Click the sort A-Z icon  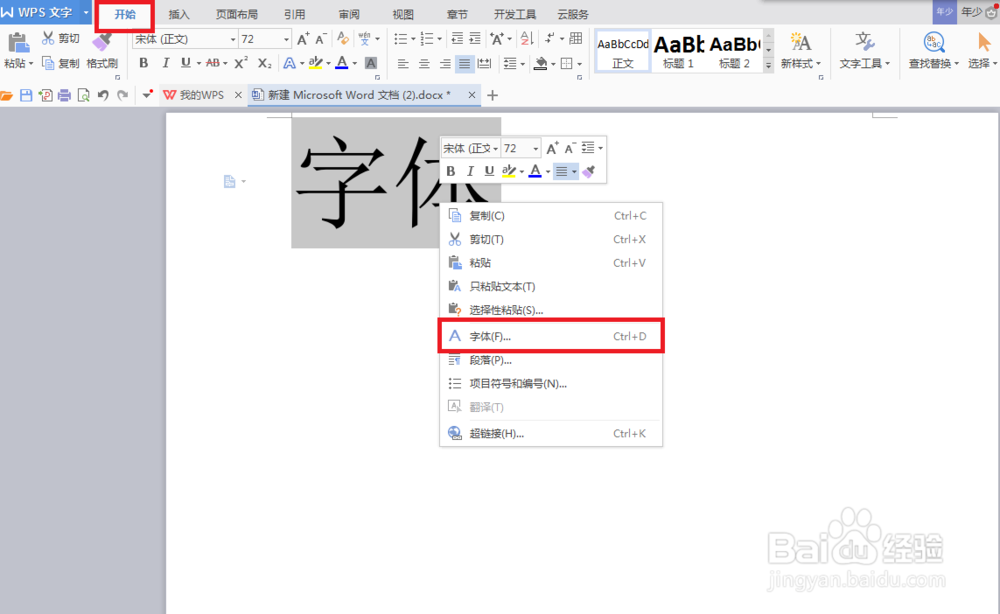pyautogui.click(x=526, y=39)
